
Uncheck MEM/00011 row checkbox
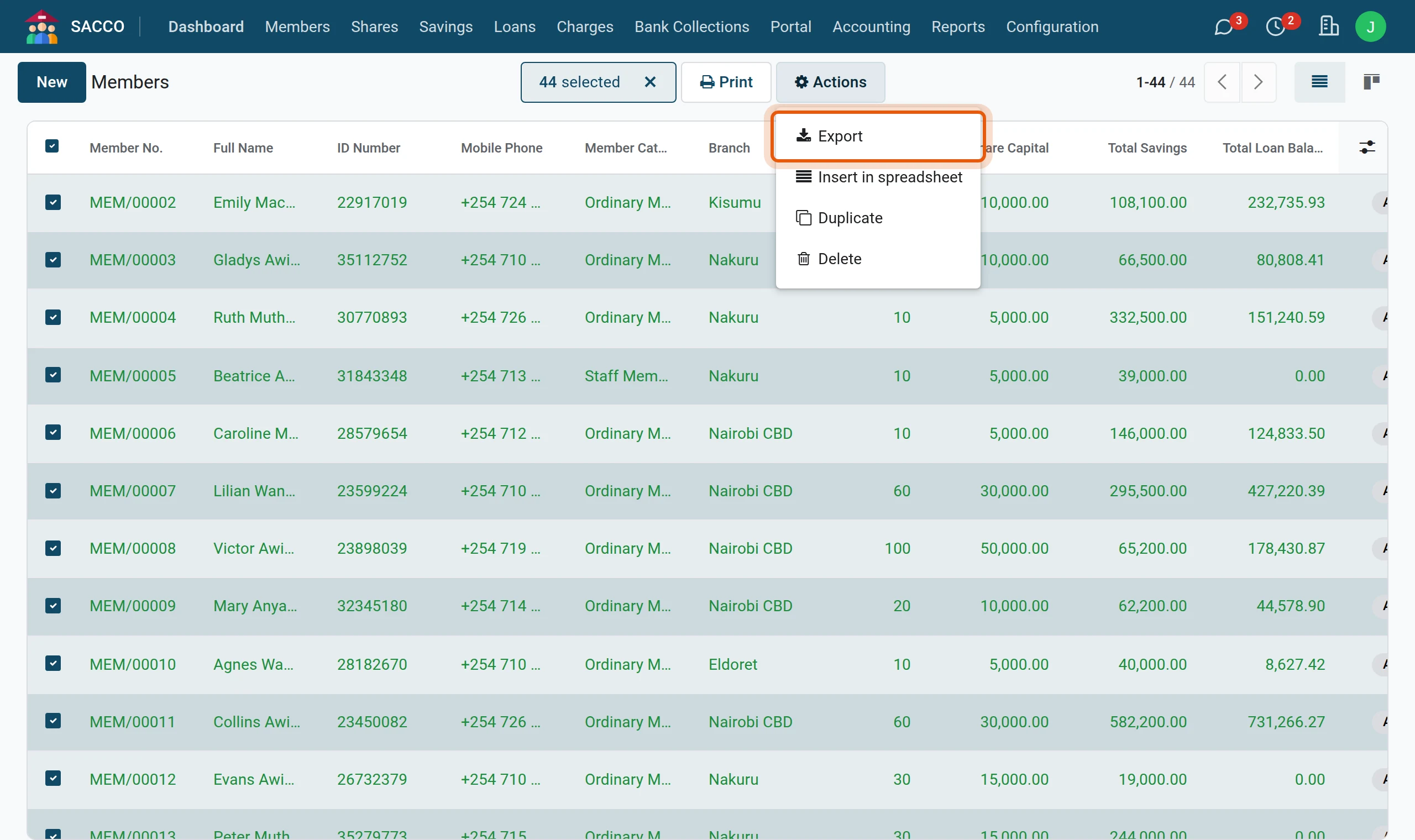click(53, 721)
